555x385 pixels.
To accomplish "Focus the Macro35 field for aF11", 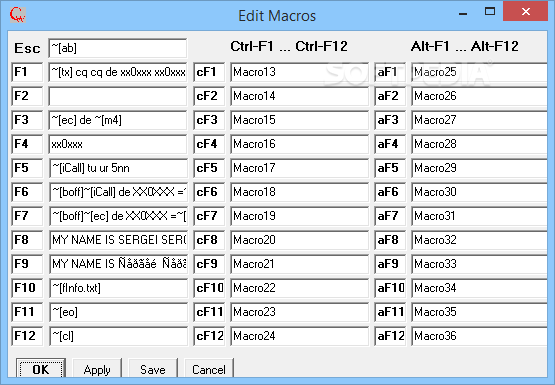I will click(479, 312).
